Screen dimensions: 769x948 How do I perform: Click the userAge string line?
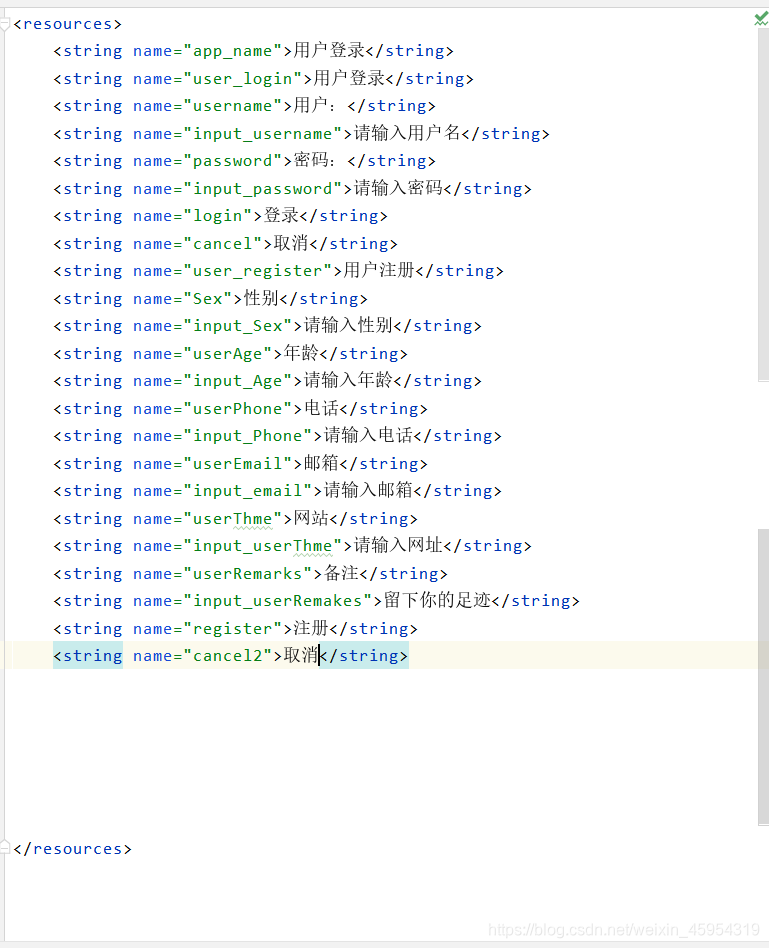[x=230, y=354]
